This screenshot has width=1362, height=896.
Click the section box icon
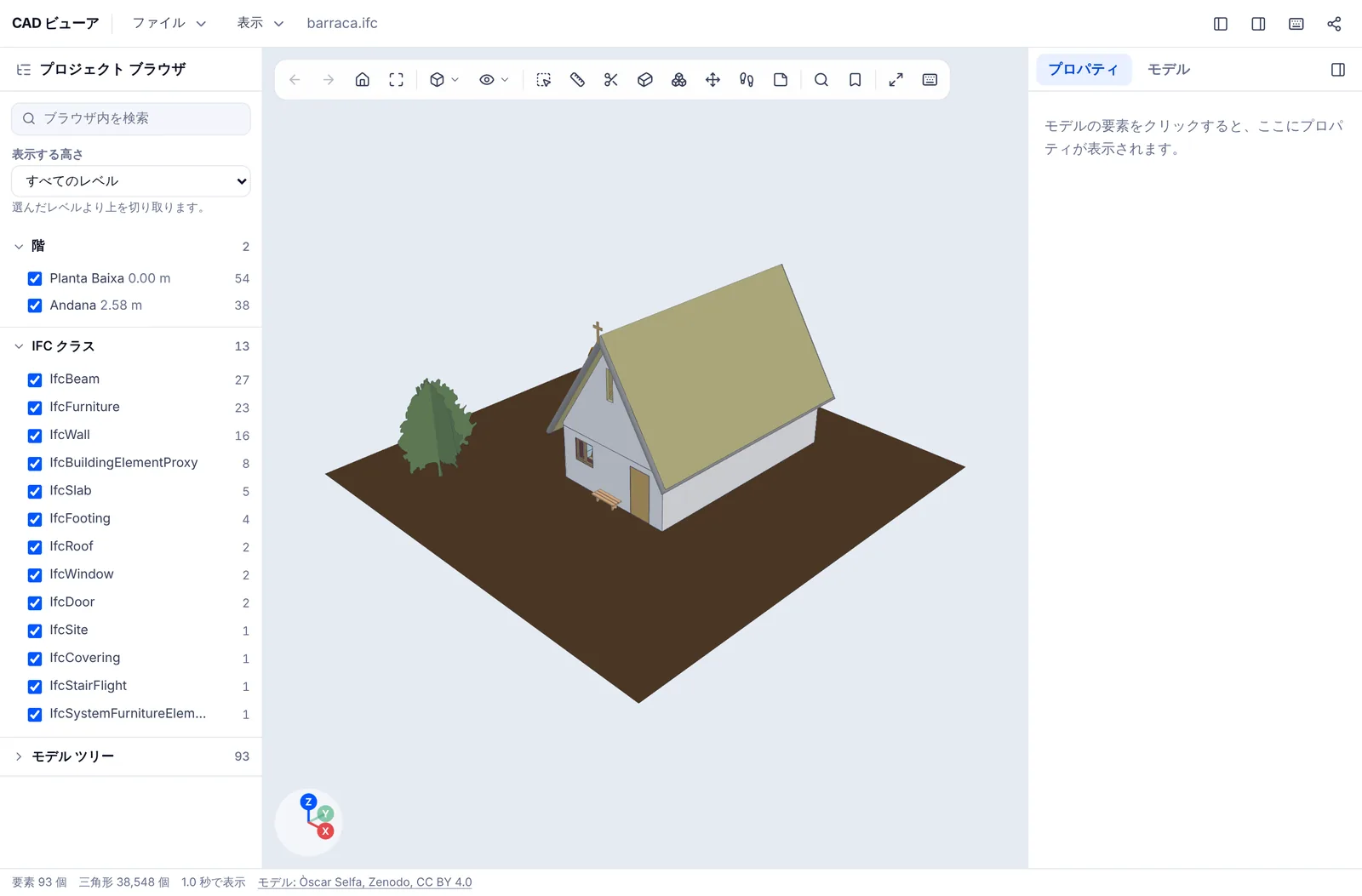click(645, 80)
